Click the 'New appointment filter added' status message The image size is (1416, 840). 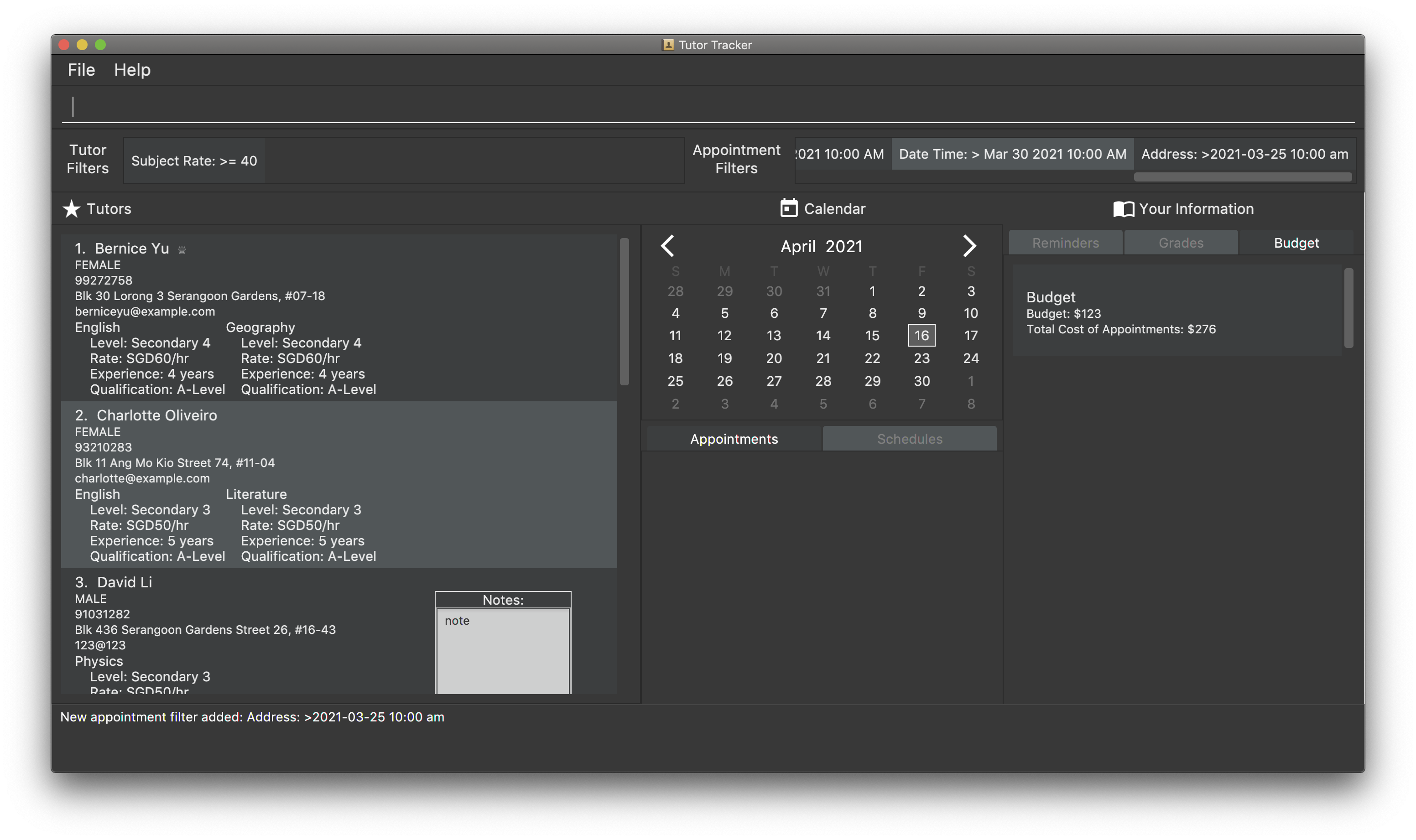252,717
